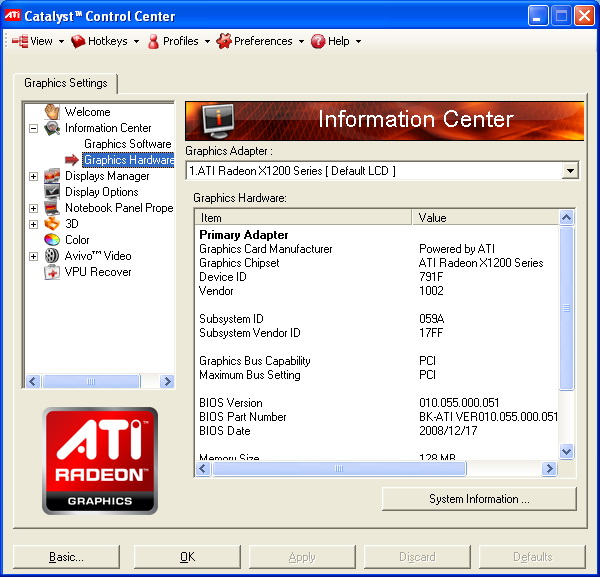Click the tree panel horizontal scrollbar thumb

pos(91,381)
